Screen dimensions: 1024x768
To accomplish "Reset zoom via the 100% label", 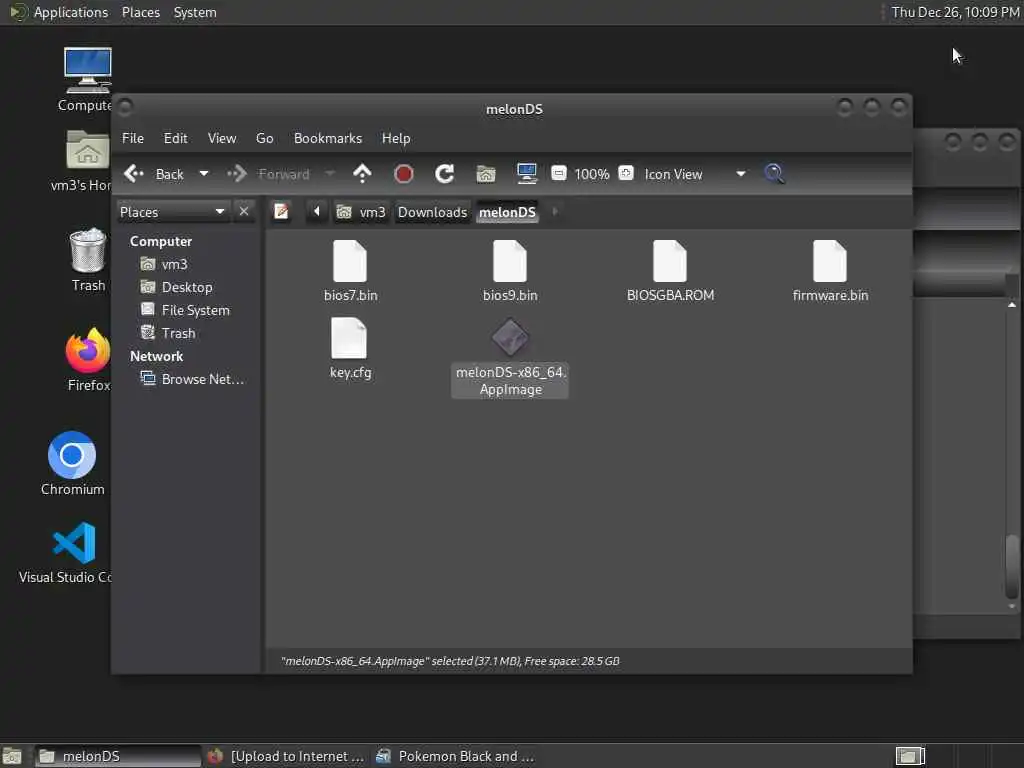I will coord(592,174).
